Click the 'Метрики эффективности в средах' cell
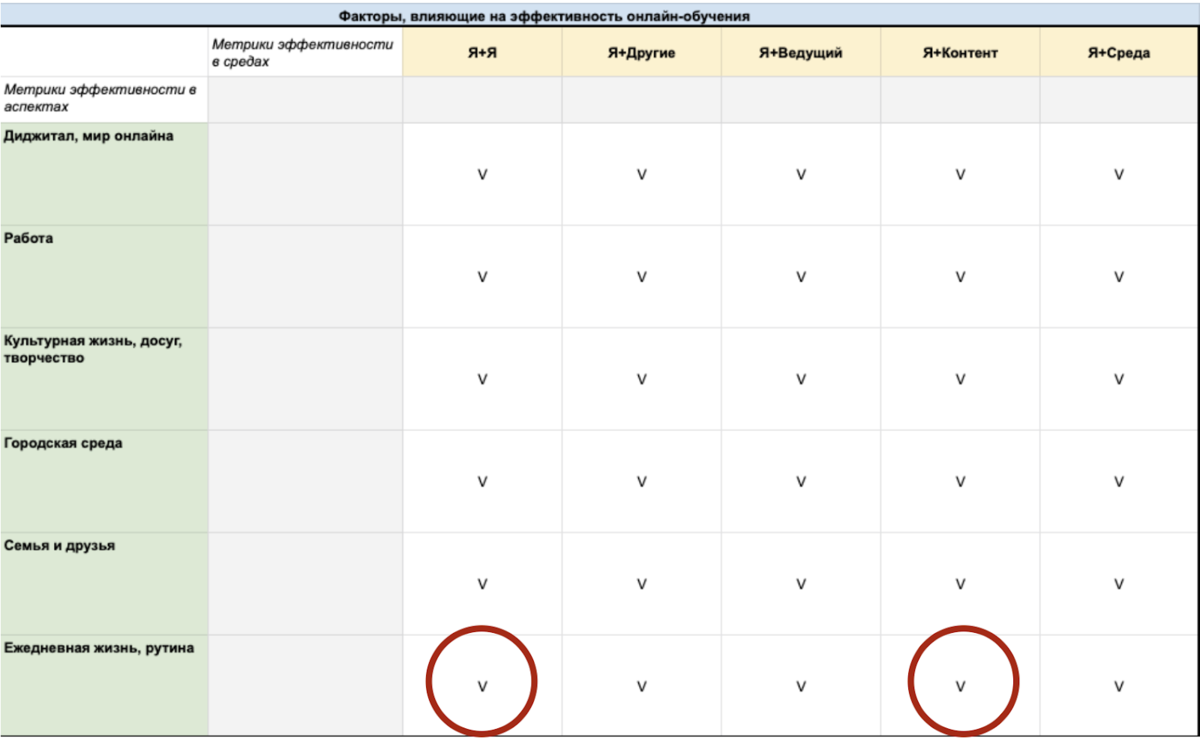1200x741 pixels. [x=305, y=52]
